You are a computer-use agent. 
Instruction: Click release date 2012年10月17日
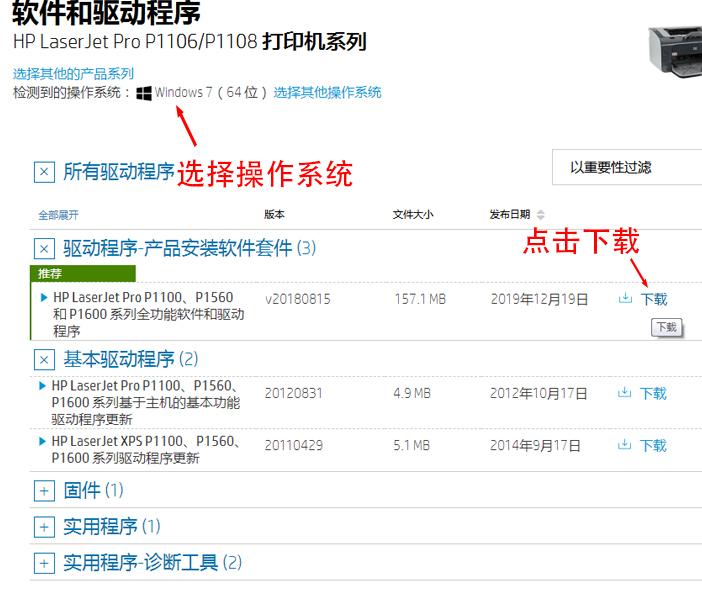coord(538,394)
